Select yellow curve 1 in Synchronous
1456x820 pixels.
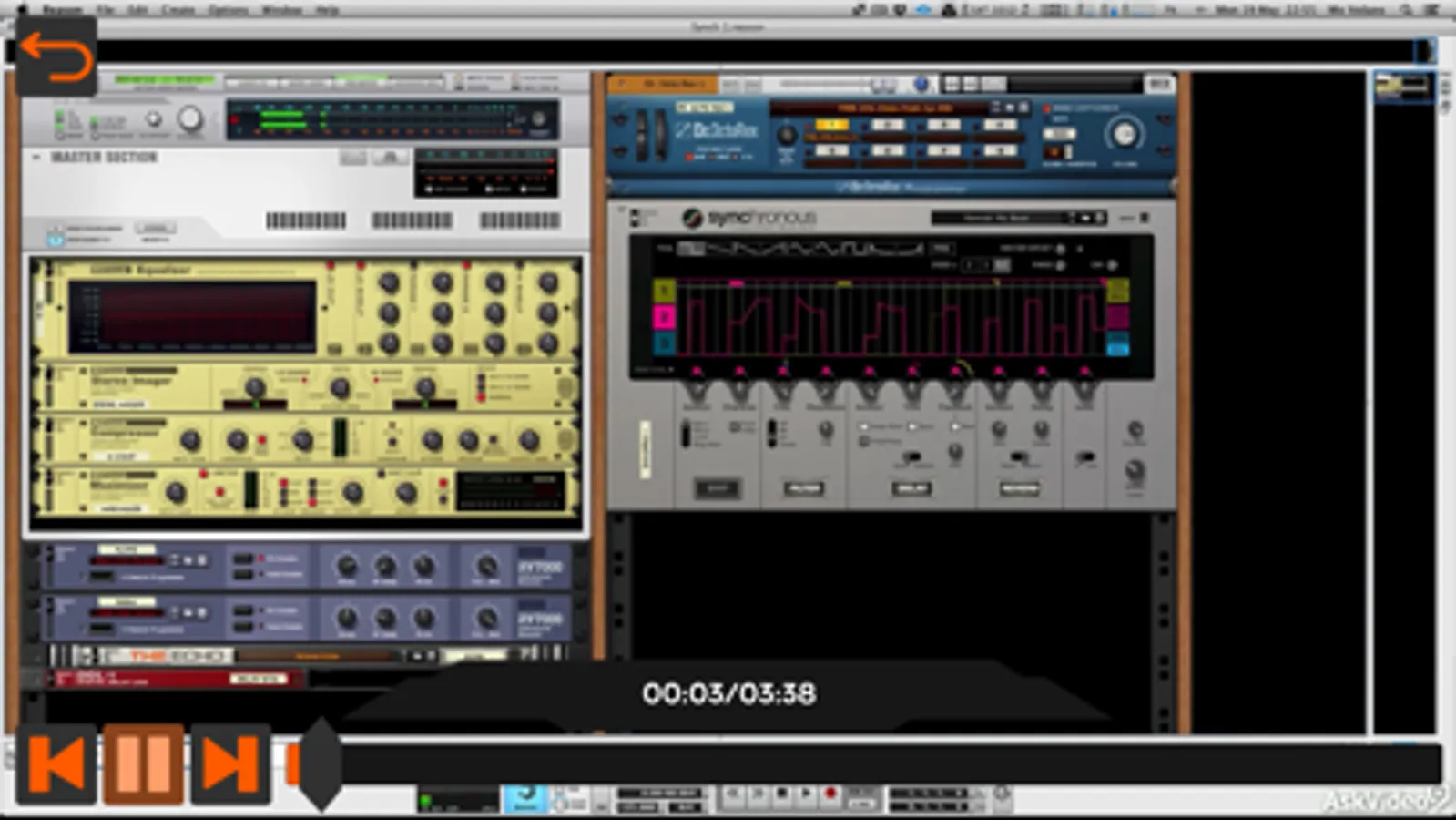[x=665, y=291]
